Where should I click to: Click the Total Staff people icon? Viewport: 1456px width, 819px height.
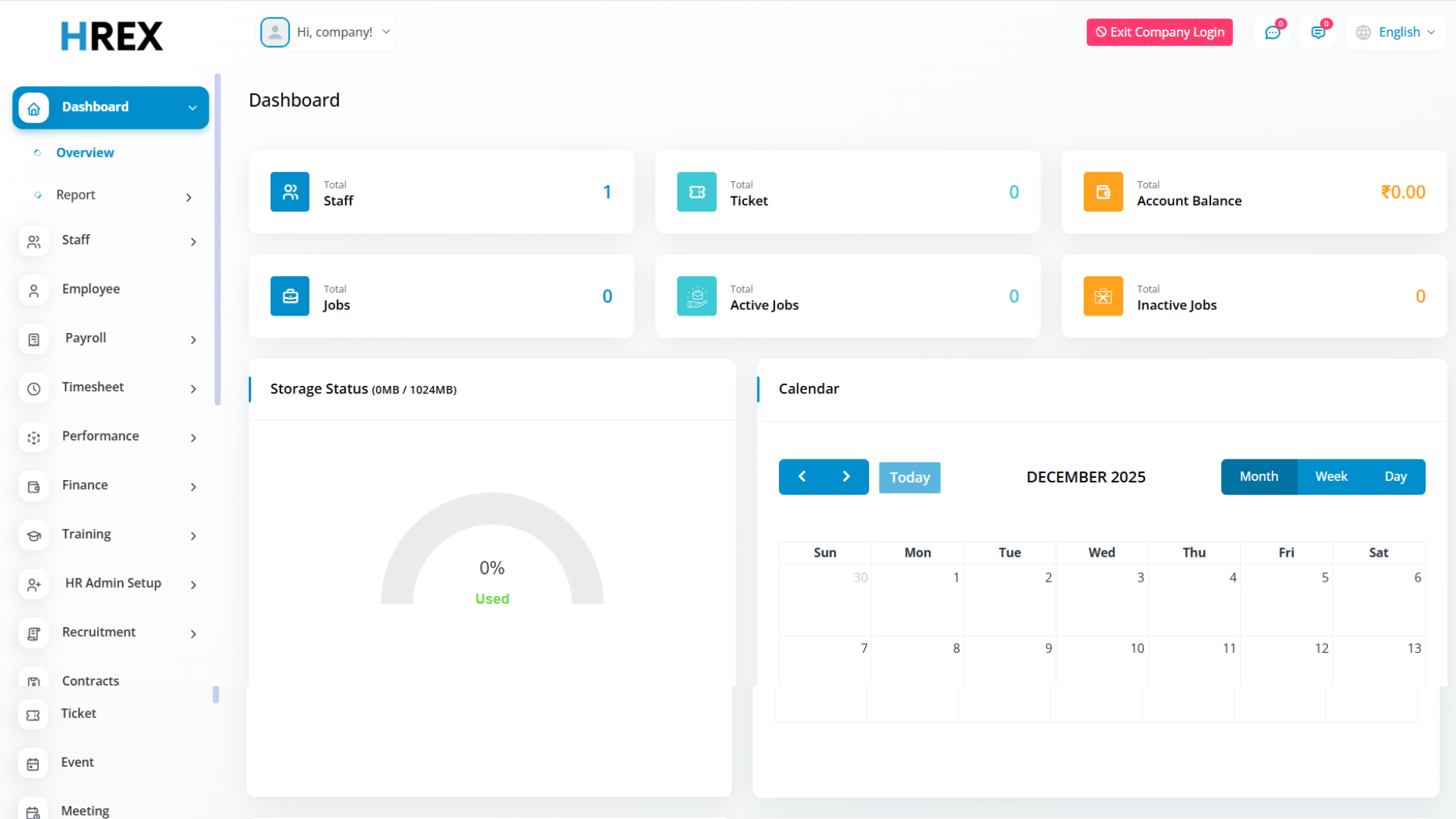coord(290,192)
